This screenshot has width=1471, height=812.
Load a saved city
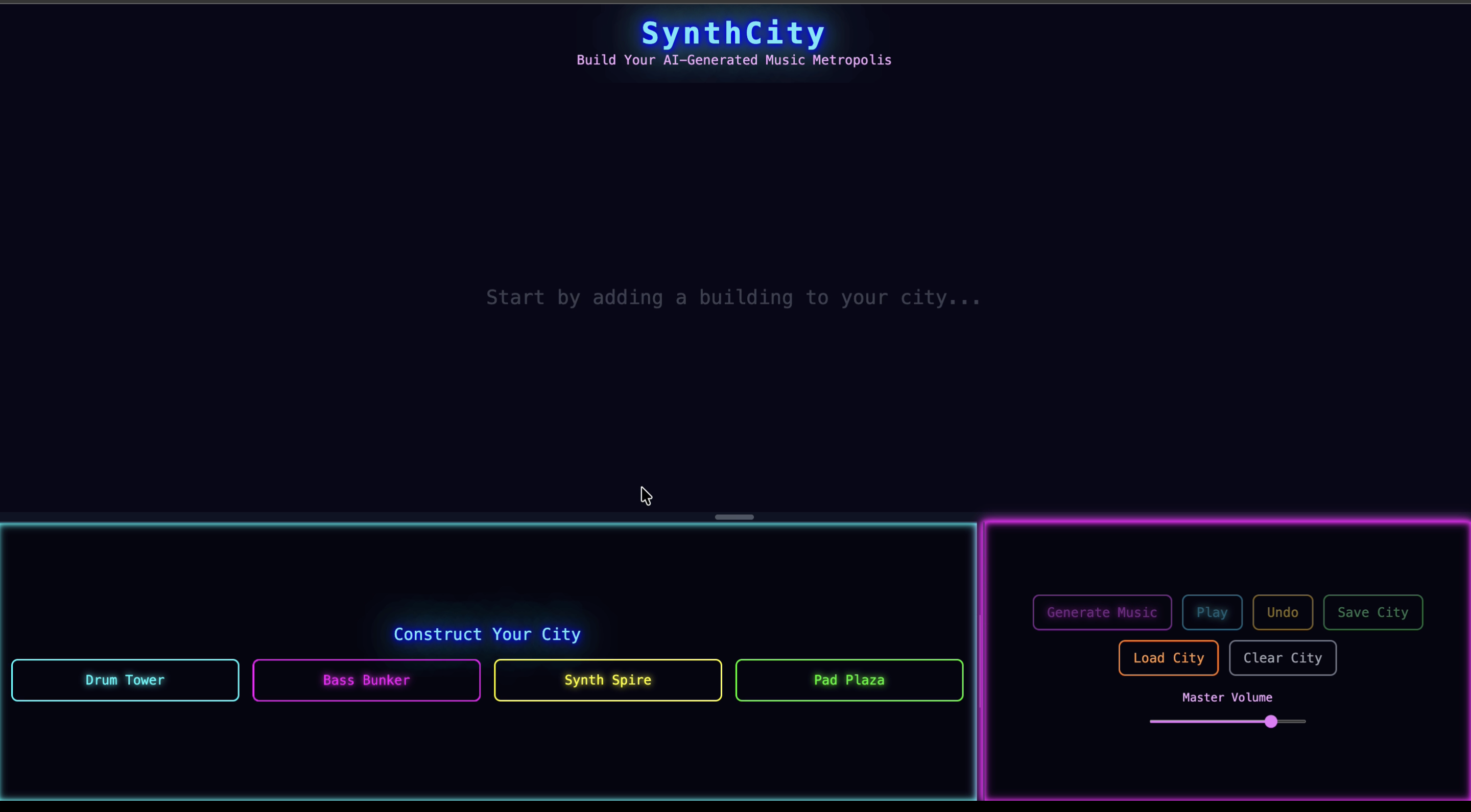[1168, 658]
